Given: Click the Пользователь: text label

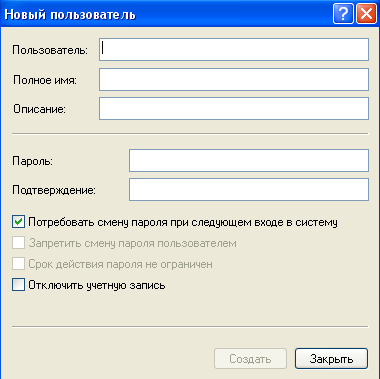Looking at the screenshot, I should (x=50, y=50).
